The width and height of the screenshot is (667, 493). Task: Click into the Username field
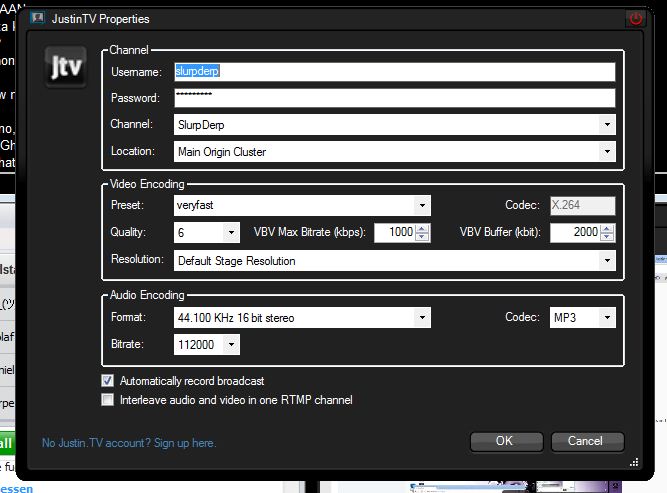point(394,71)
